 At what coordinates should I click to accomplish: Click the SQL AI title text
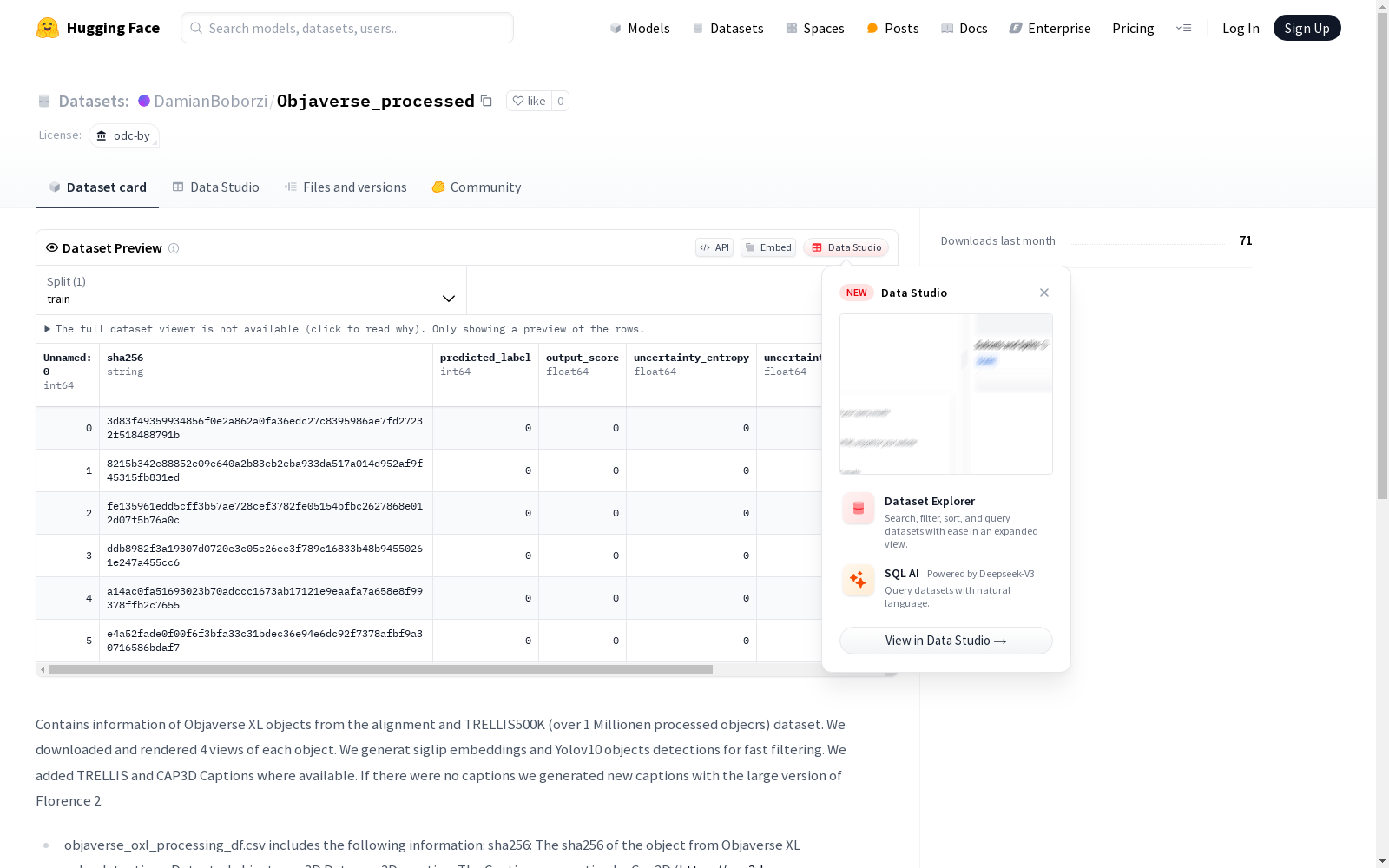tap(902, 573)
